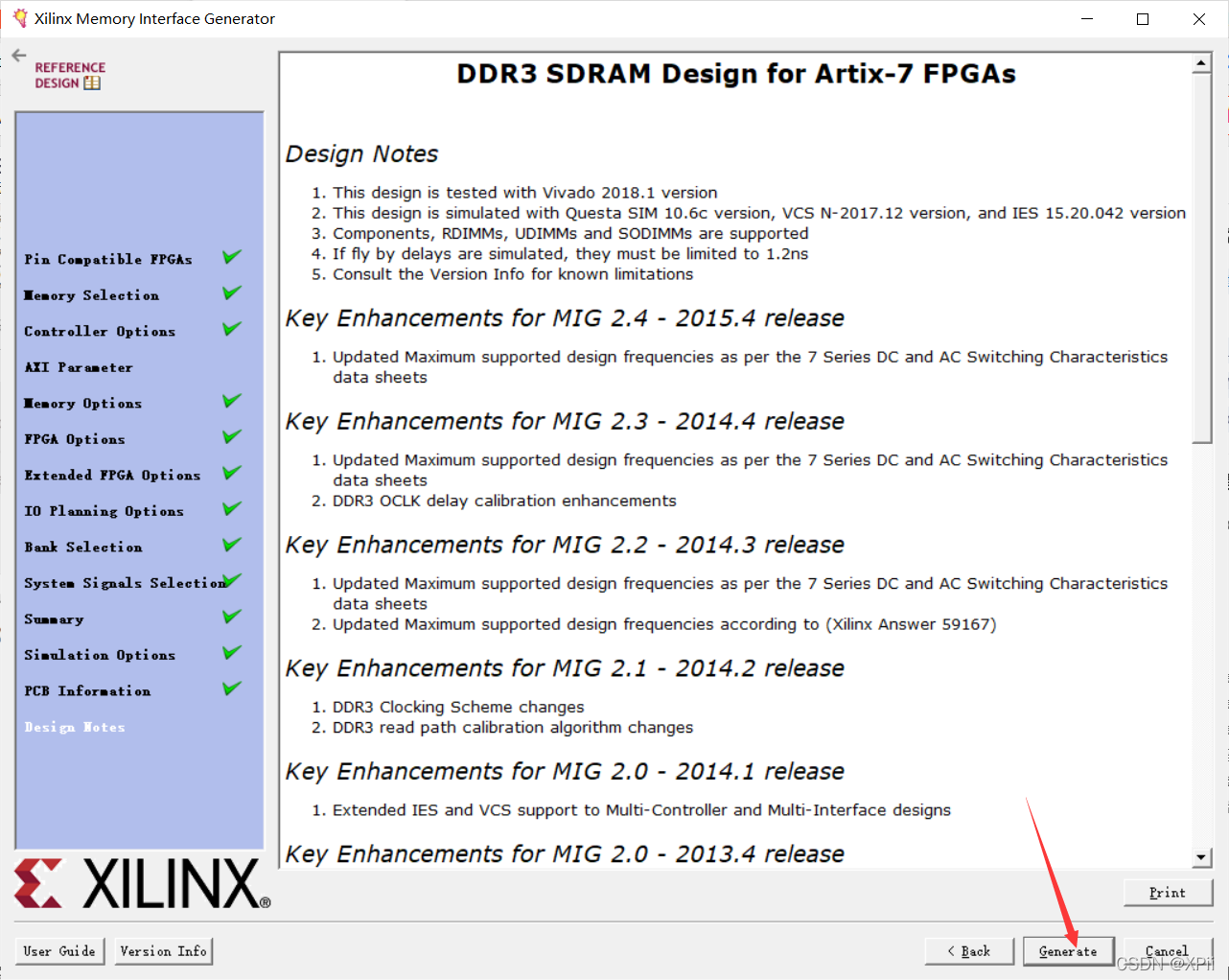Click 'Key Enhancements for MIG 2.0 - 2013.4' heading
Image resolution: width=1229 pixels, height=980 pixels.
565,854
